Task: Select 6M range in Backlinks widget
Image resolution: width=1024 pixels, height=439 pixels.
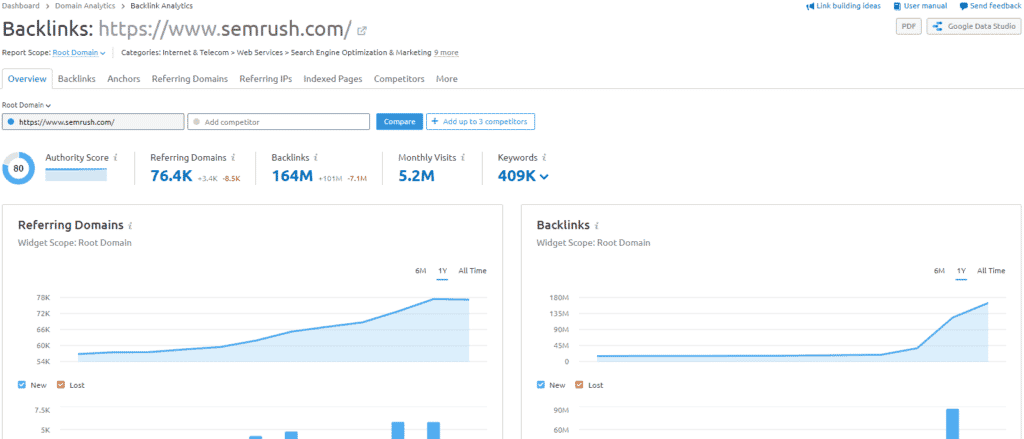Action: pyautogui.click(x=939, y=270)
